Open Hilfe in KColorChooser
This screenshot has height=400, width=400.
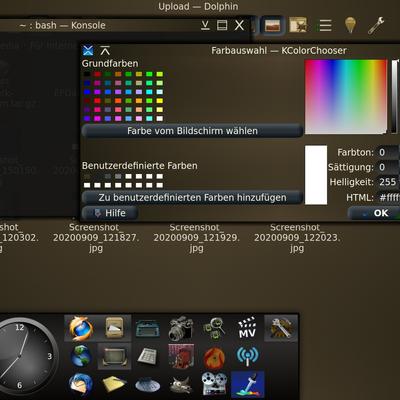tap(110, 213)
